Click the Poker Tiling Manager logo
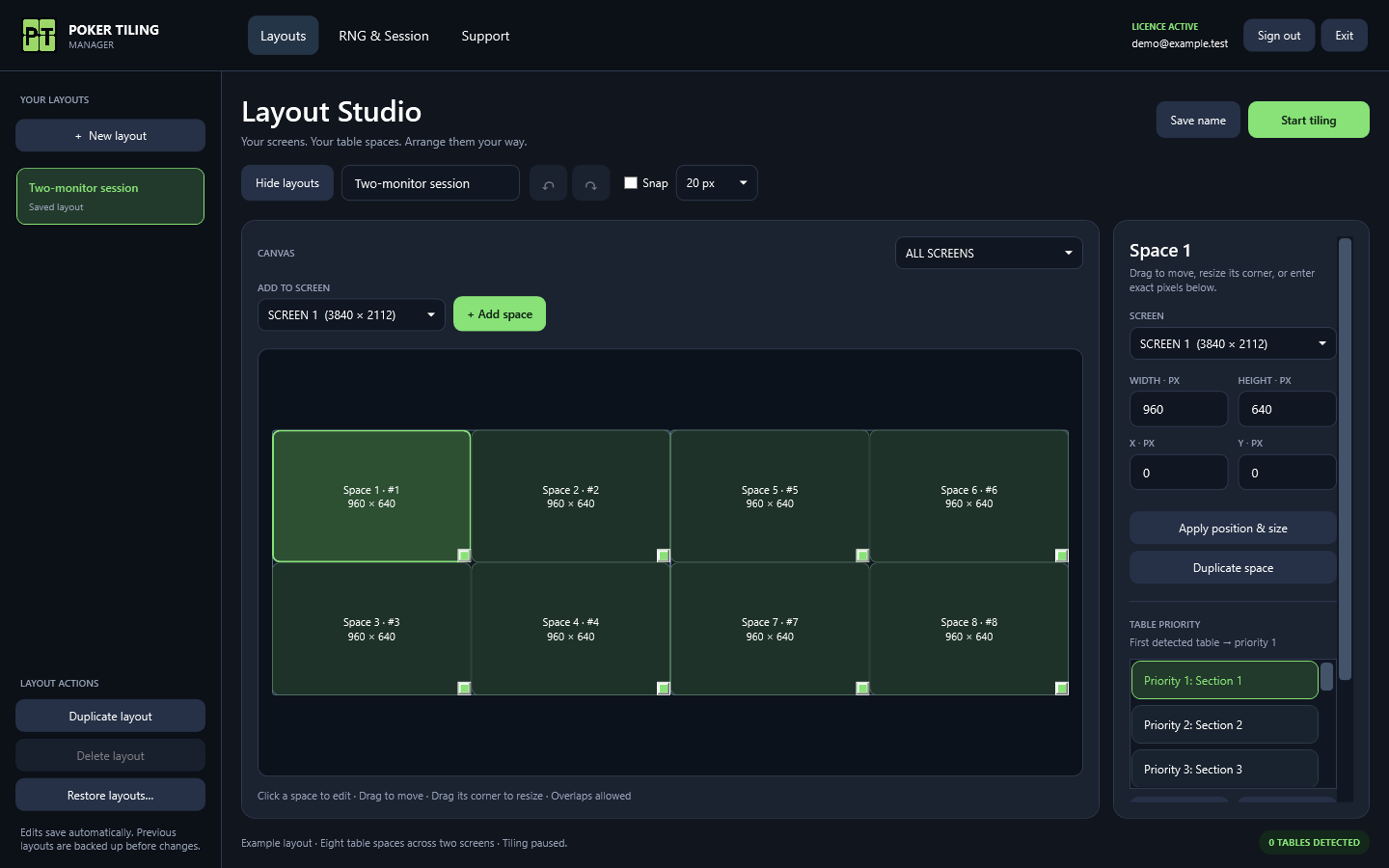The height and width of the screenshot is (868, 1389). (x=39, y=36)
